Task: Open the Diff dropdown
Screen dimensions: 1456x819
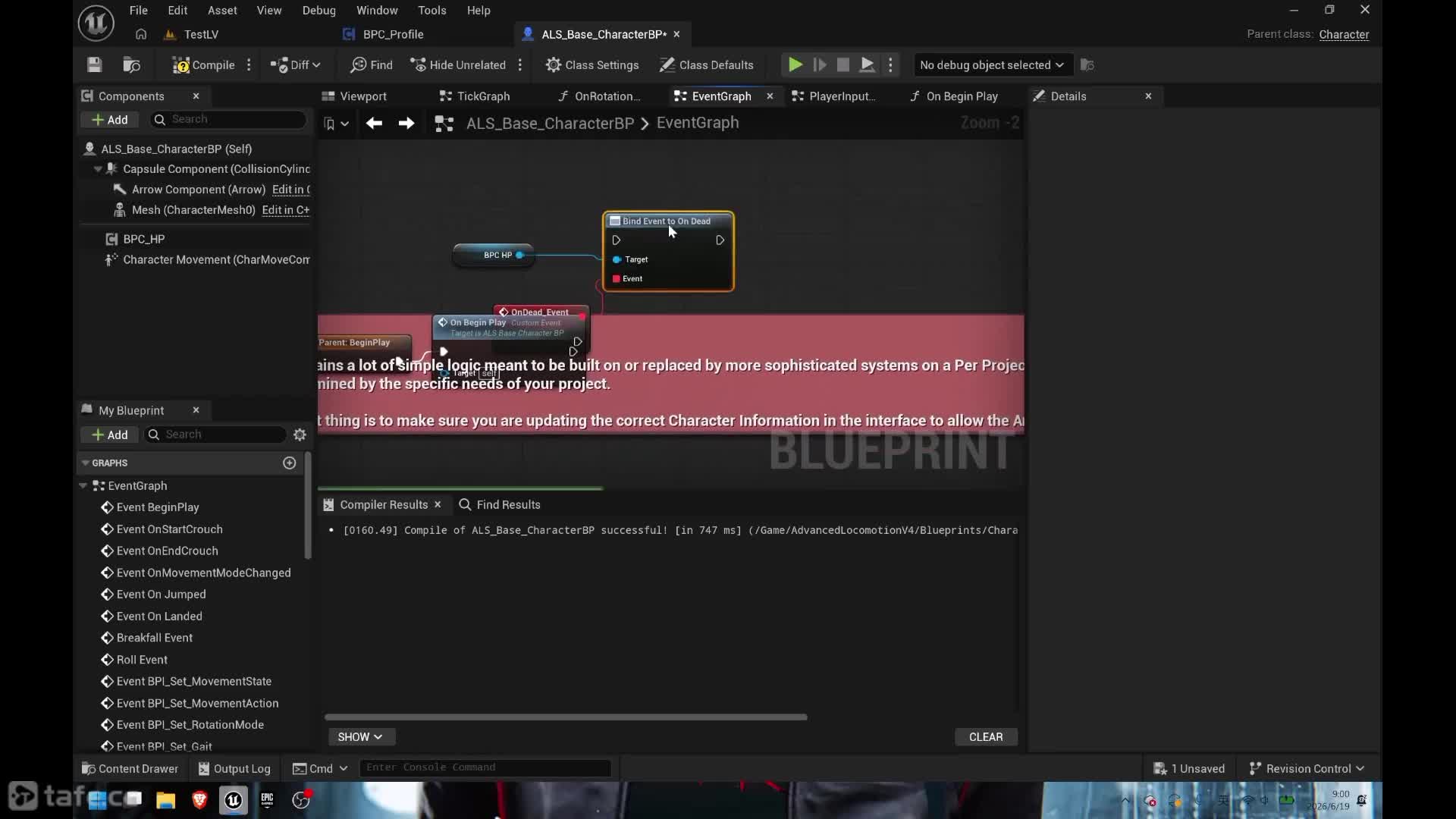Action: coord(296,65)
